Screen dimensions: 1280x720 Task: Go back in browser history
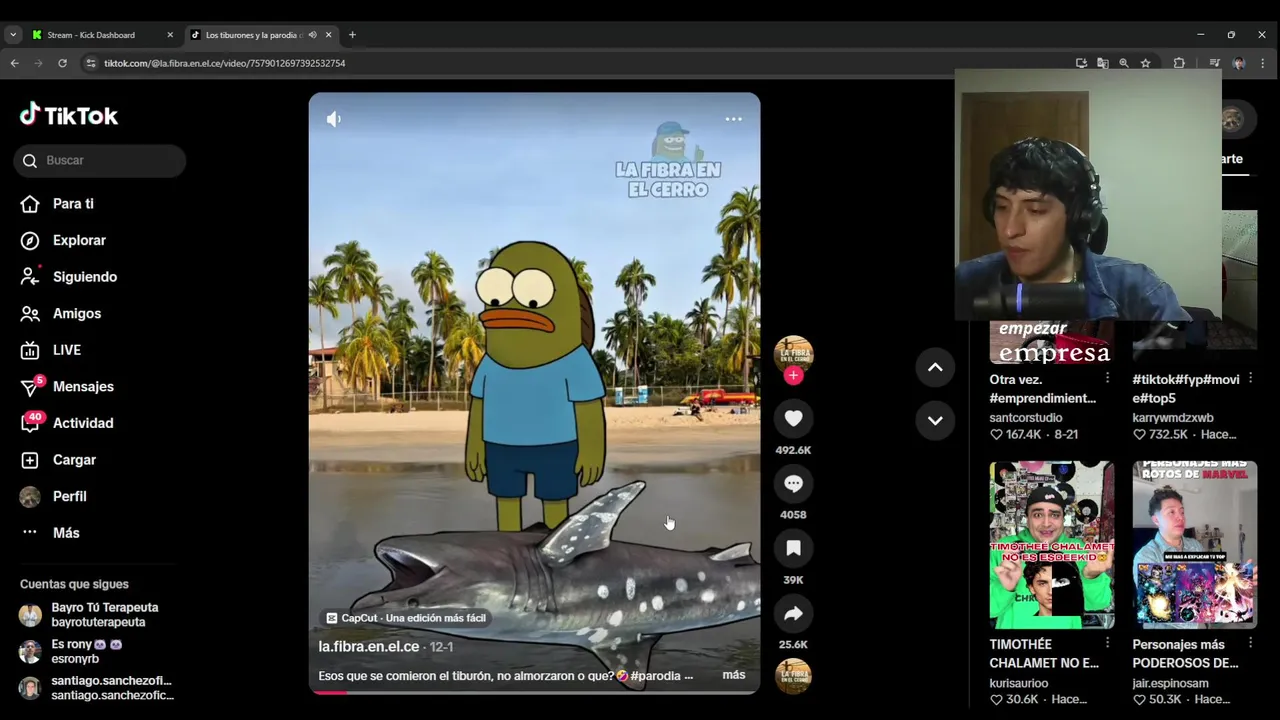pyautogui.click(x=14, y=63)
